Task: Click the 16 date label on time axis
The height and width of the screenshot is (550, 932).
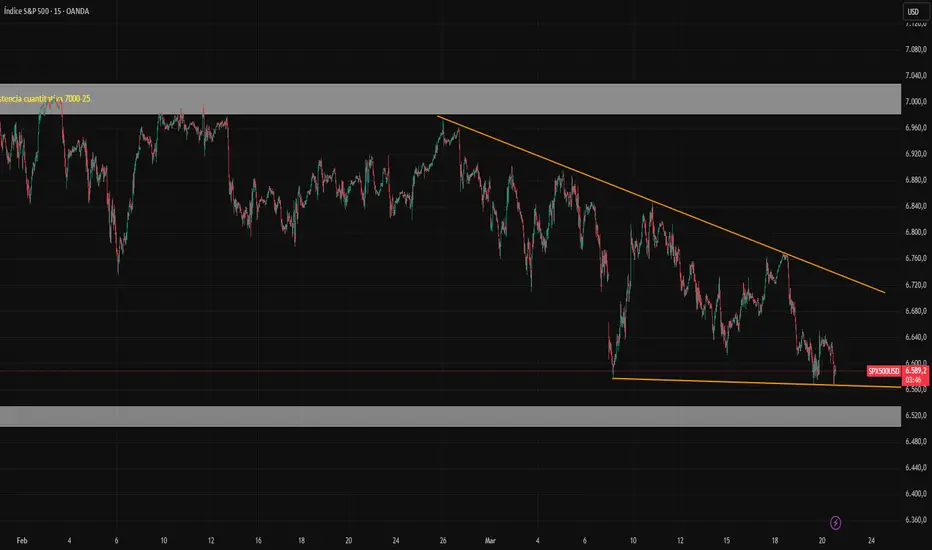Action: (258, 540)
